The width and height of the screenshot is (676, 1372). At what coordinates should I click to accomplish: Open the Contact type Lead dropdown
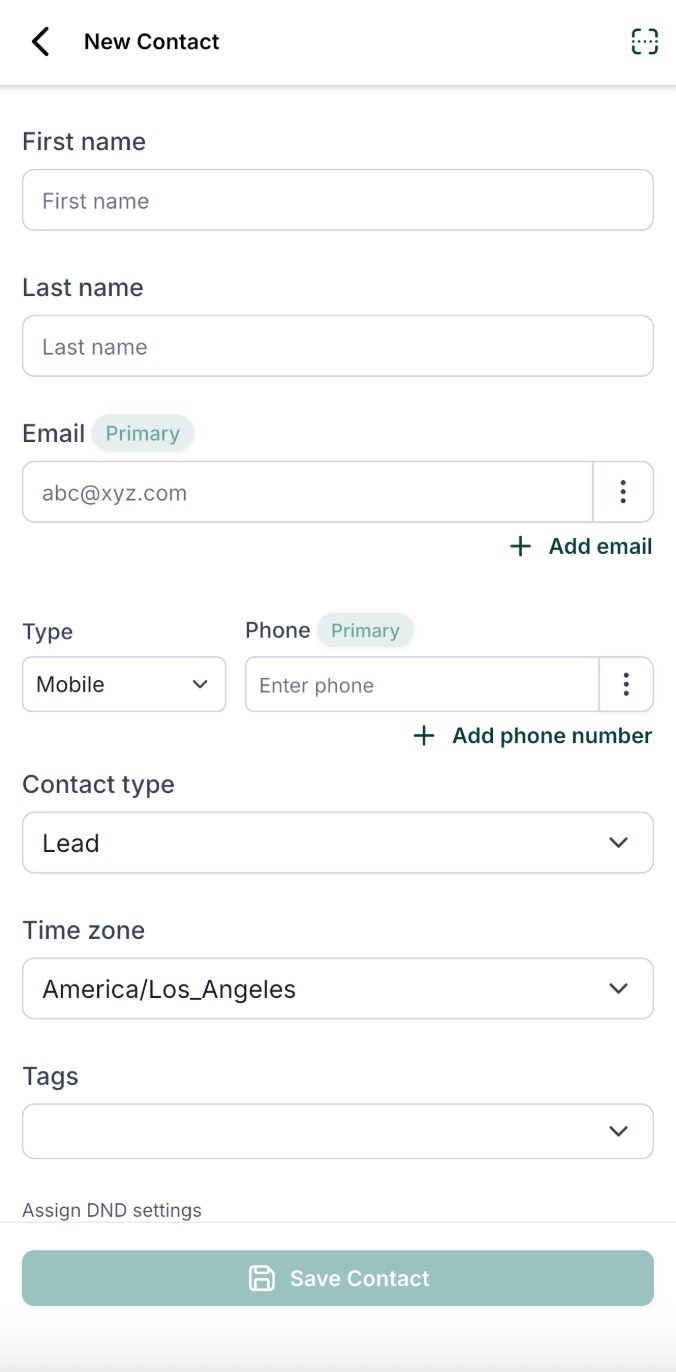pos(338,843)
